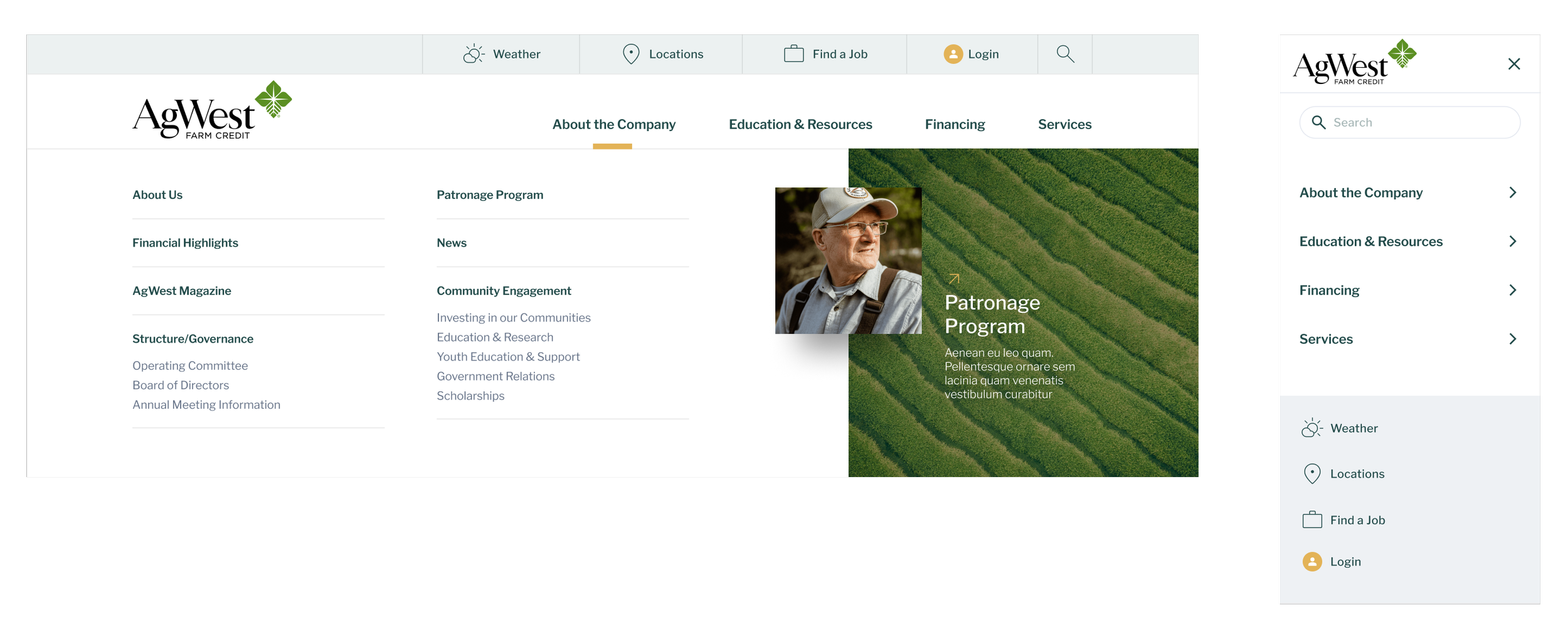Open the Community Engagement link
The width and height of the screenshot is (1568, 625).
click(x=504, y=291)
